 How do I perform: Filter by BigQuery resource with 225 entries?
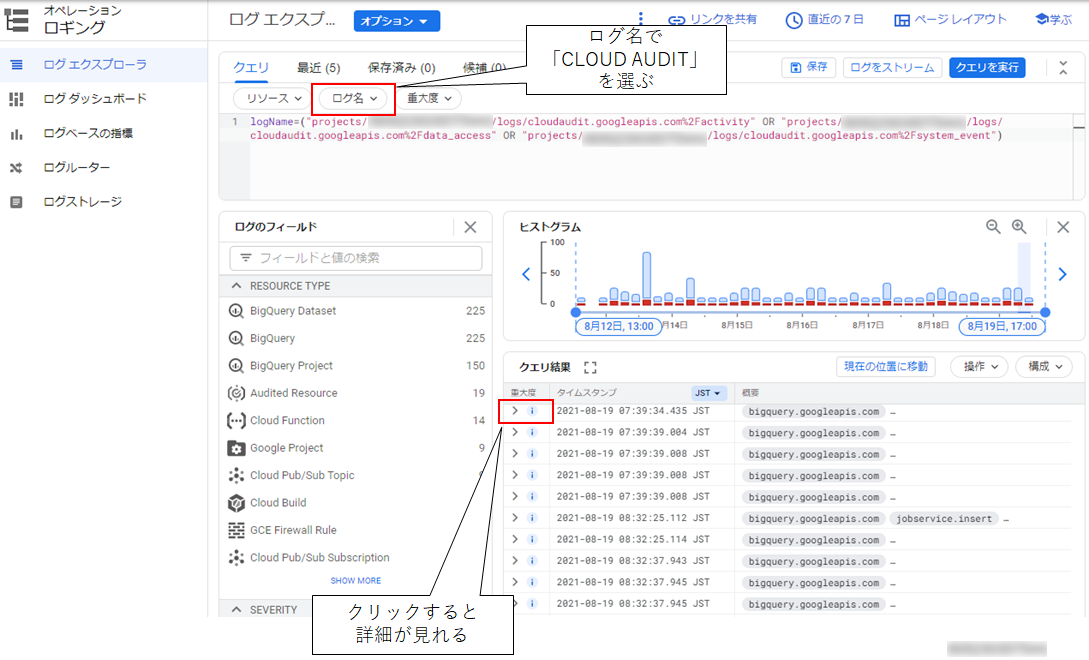click(356, 338)
